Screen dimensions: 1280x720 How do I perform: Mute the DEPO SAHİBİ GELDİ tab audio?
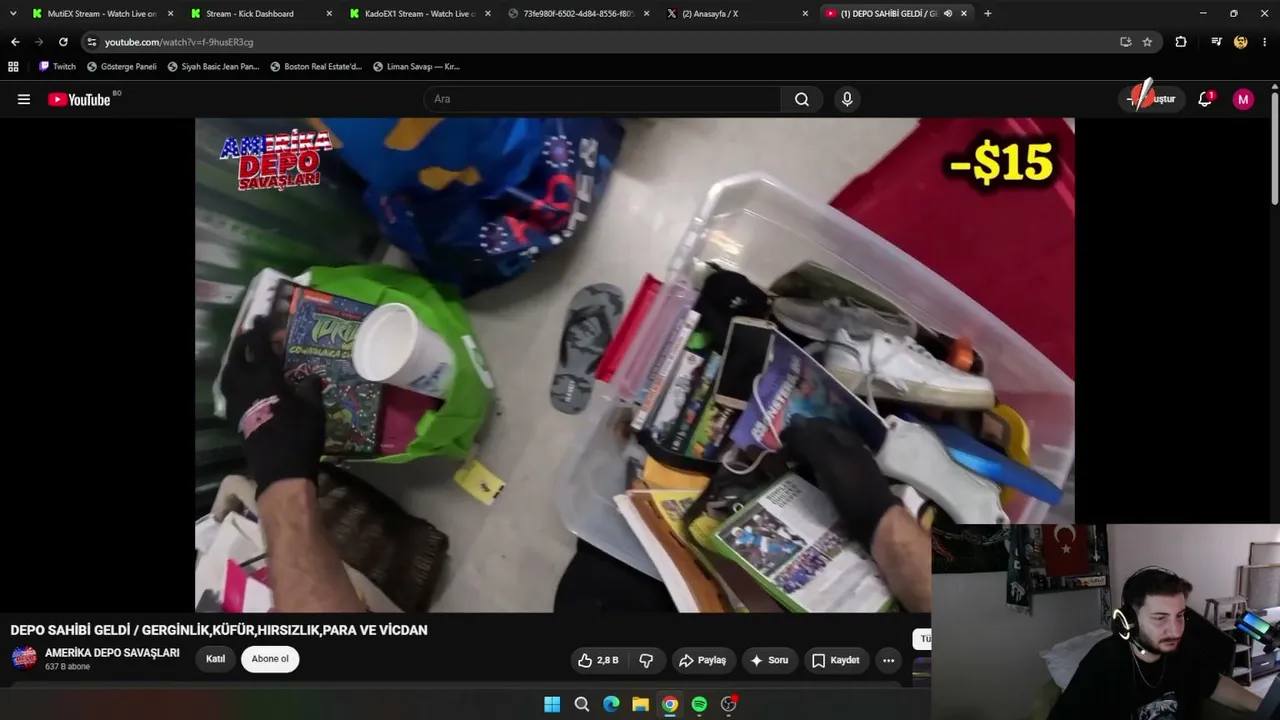(x=947, y=14)
